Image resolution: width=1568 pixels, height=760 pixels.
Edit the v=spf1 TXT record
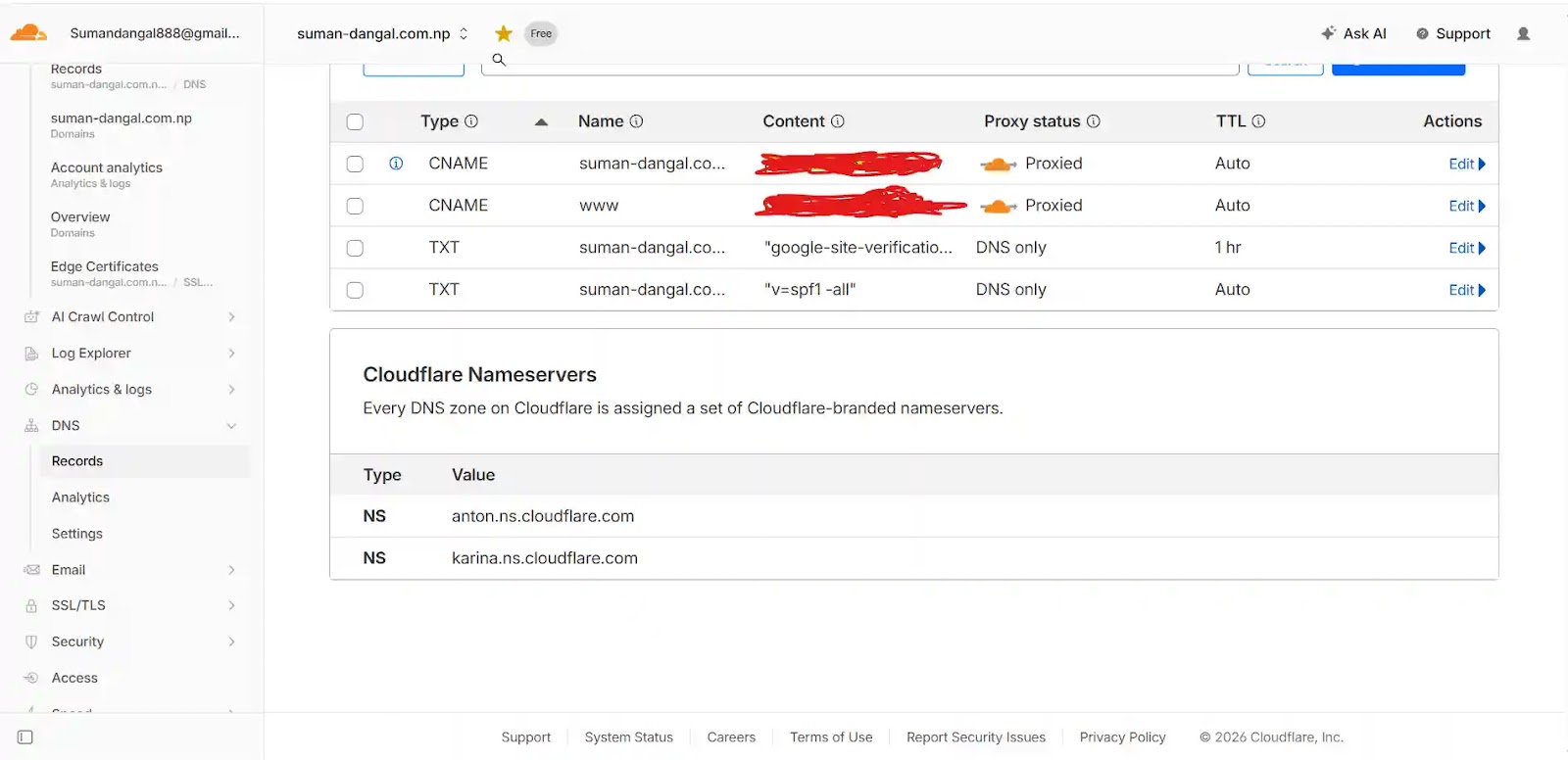[1467, 291]
